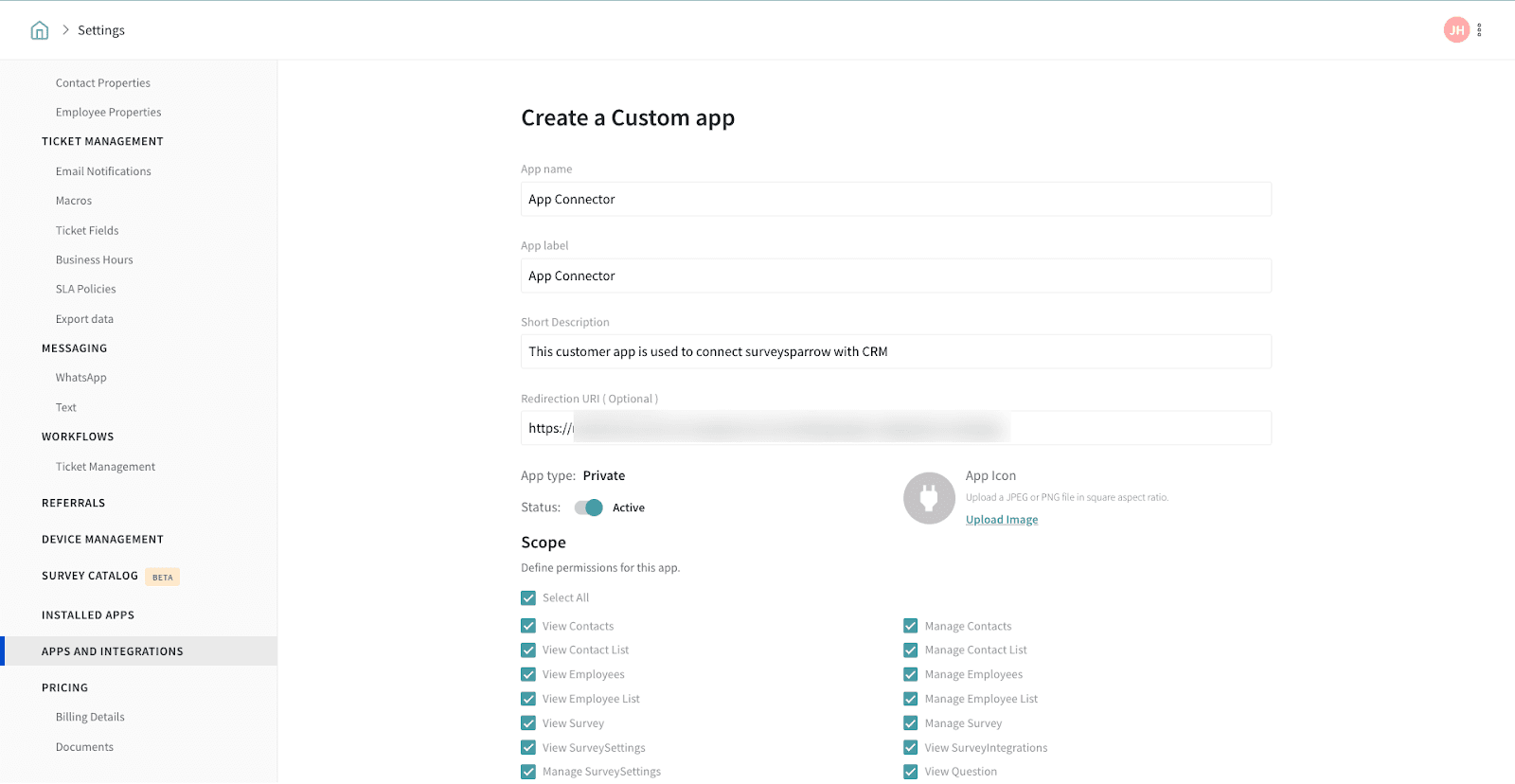
Task: Toggle the Active status switch
Action: pyautogui.click(x=589, y=508)
